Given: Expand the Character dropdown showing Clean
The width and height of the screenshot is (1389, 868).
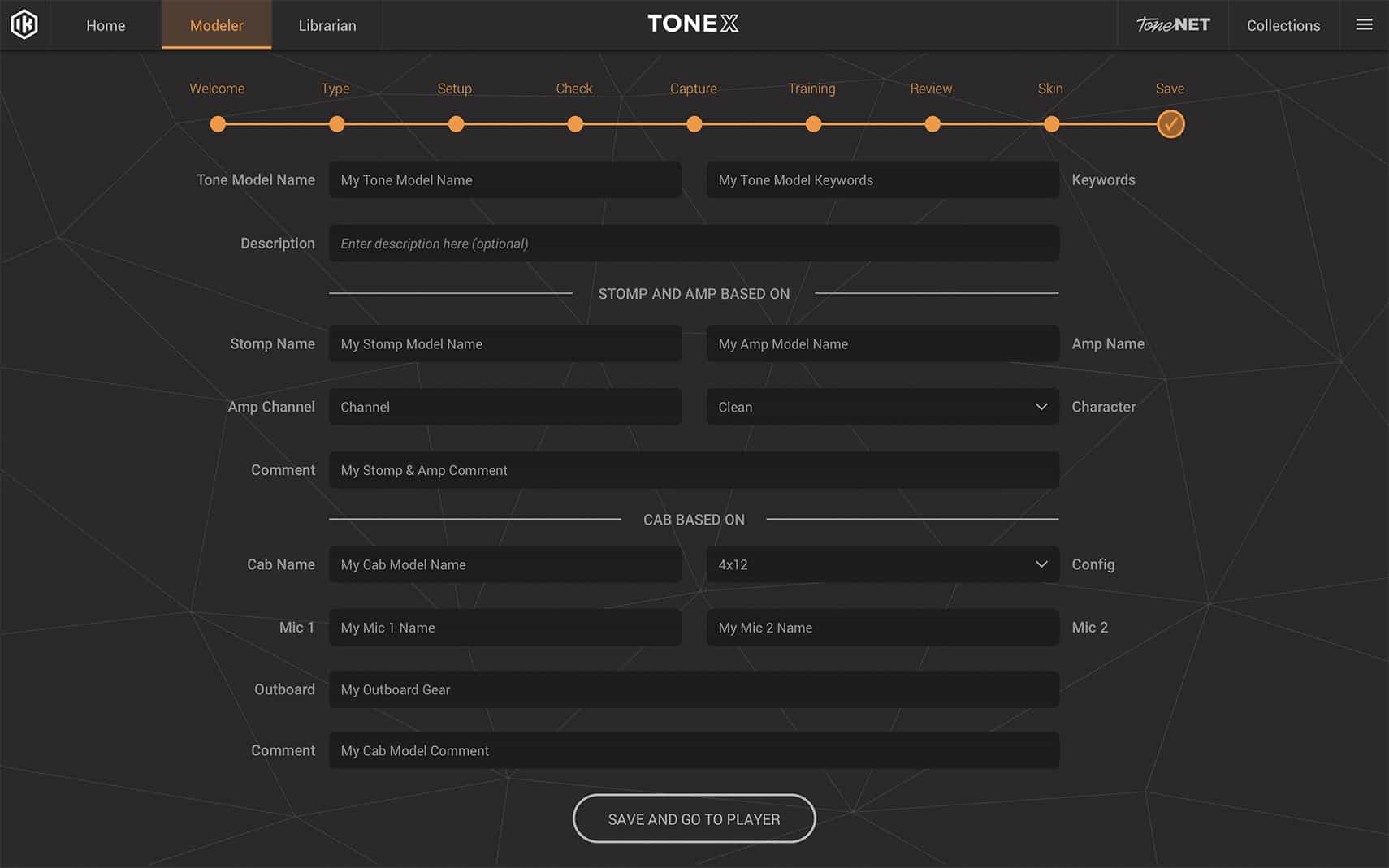Looking at the screenshot, I should pyautogui.click(x=882, y=407).
